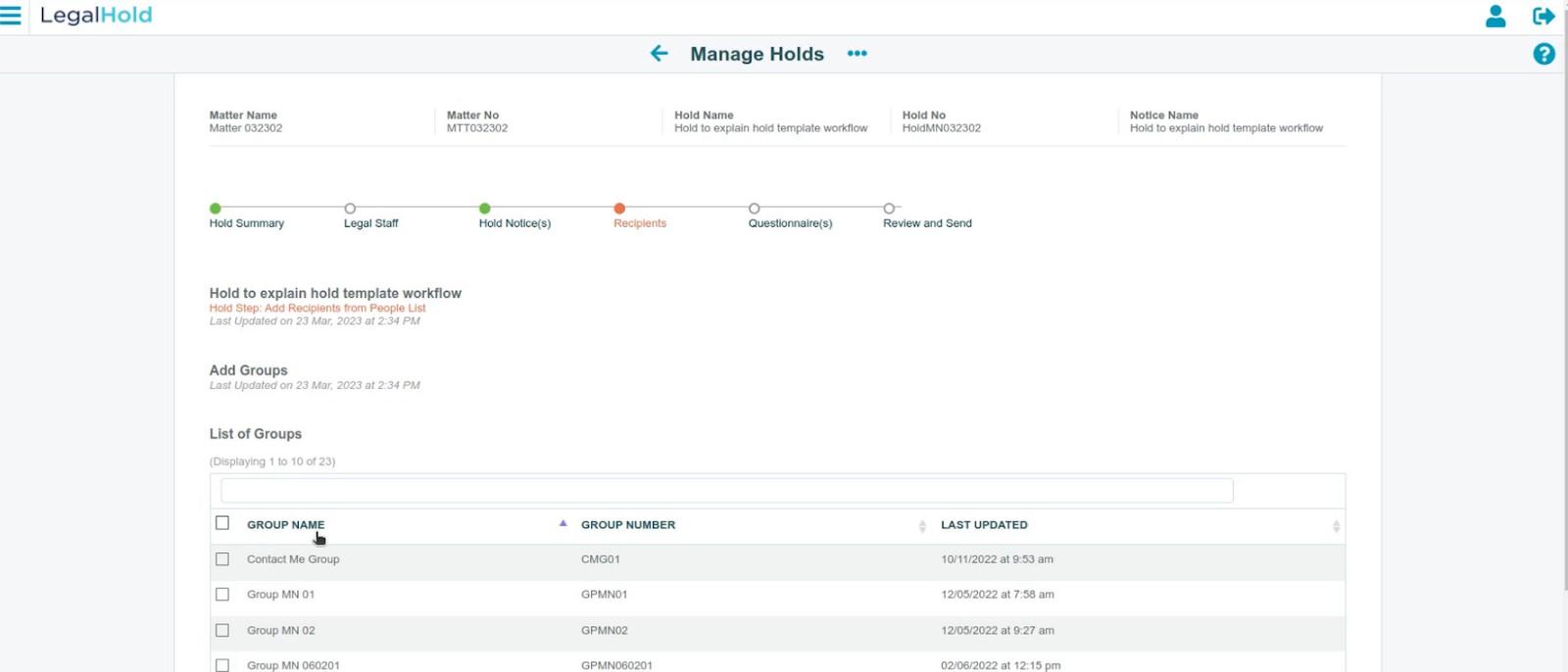Viewport: 1568px width, 672px height.
Task: Open the user profile icon
Action: pyautogui.click(x=1495, y=16)
